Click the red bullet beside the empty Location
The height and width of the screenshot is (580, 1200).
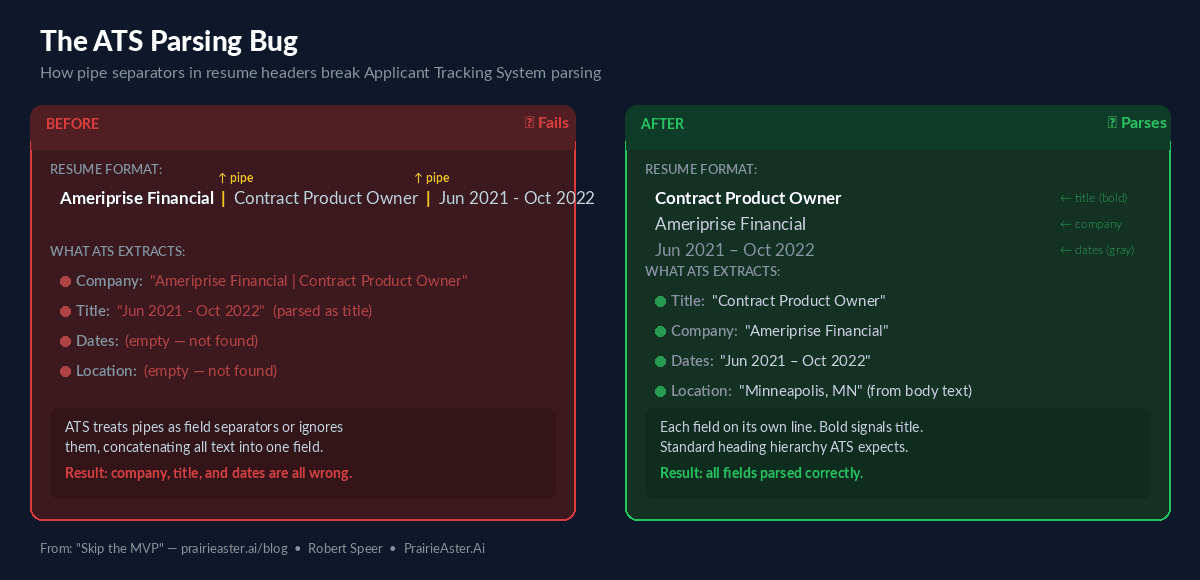coord(66,371)
